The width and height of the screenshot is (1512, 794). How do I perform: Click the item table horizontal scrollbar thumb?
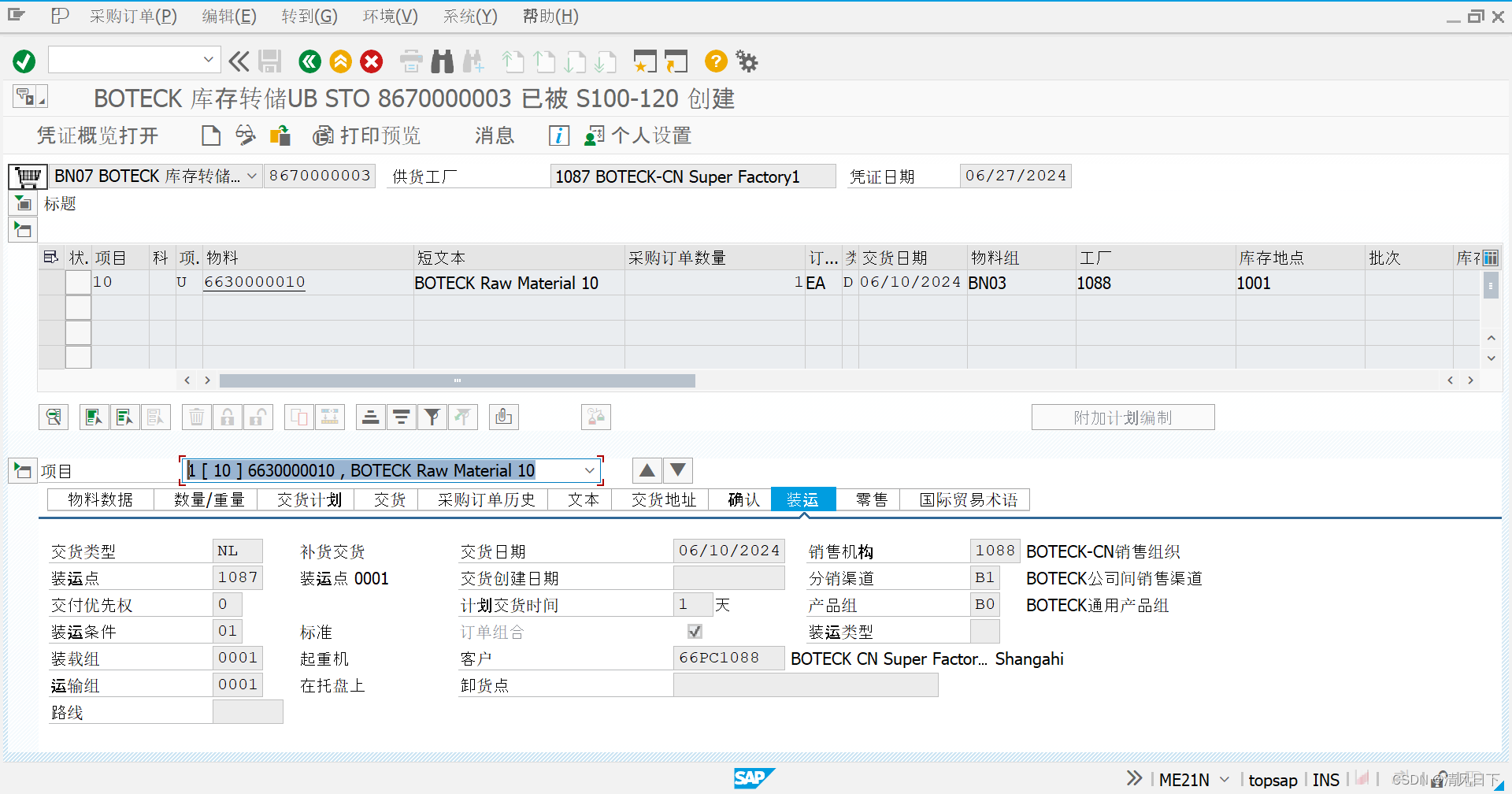click(457, 380)
